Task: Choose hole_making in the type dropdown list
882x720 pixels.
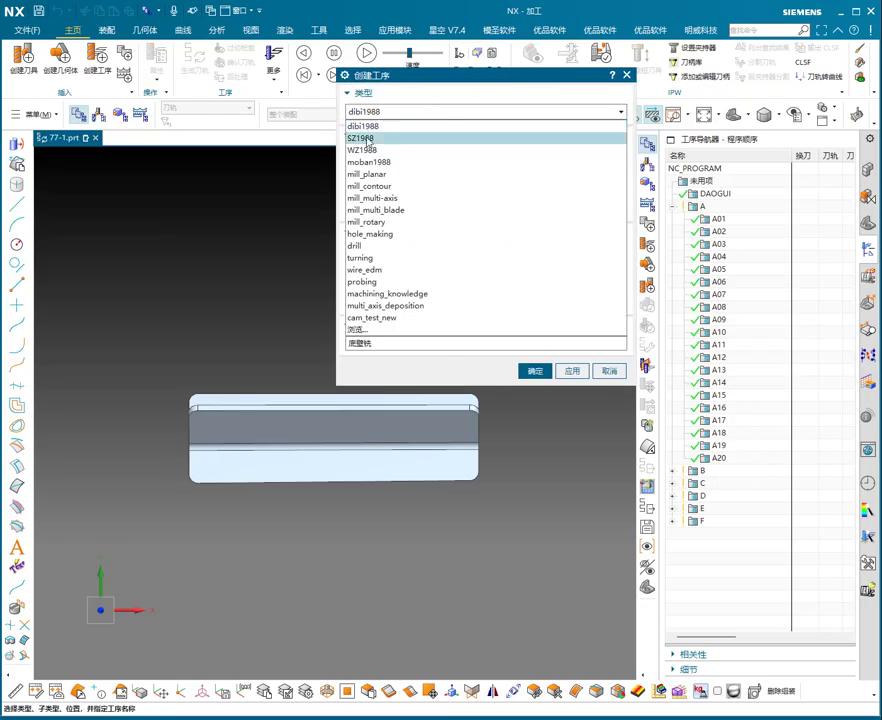Action: [x=370, y=234]
